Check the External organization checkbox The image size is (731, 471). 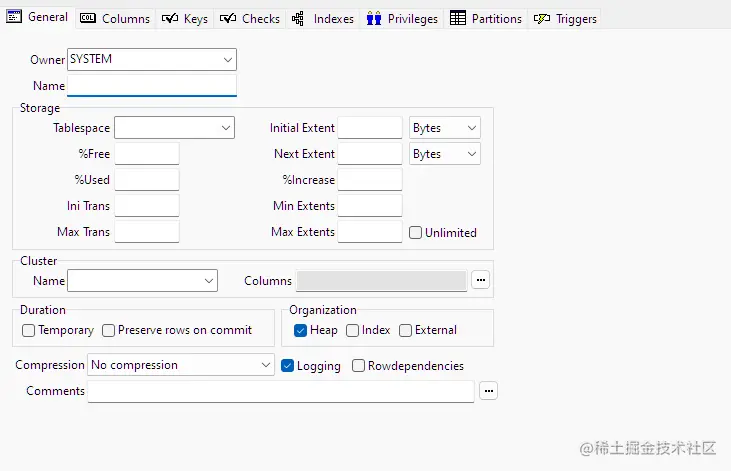406,330
